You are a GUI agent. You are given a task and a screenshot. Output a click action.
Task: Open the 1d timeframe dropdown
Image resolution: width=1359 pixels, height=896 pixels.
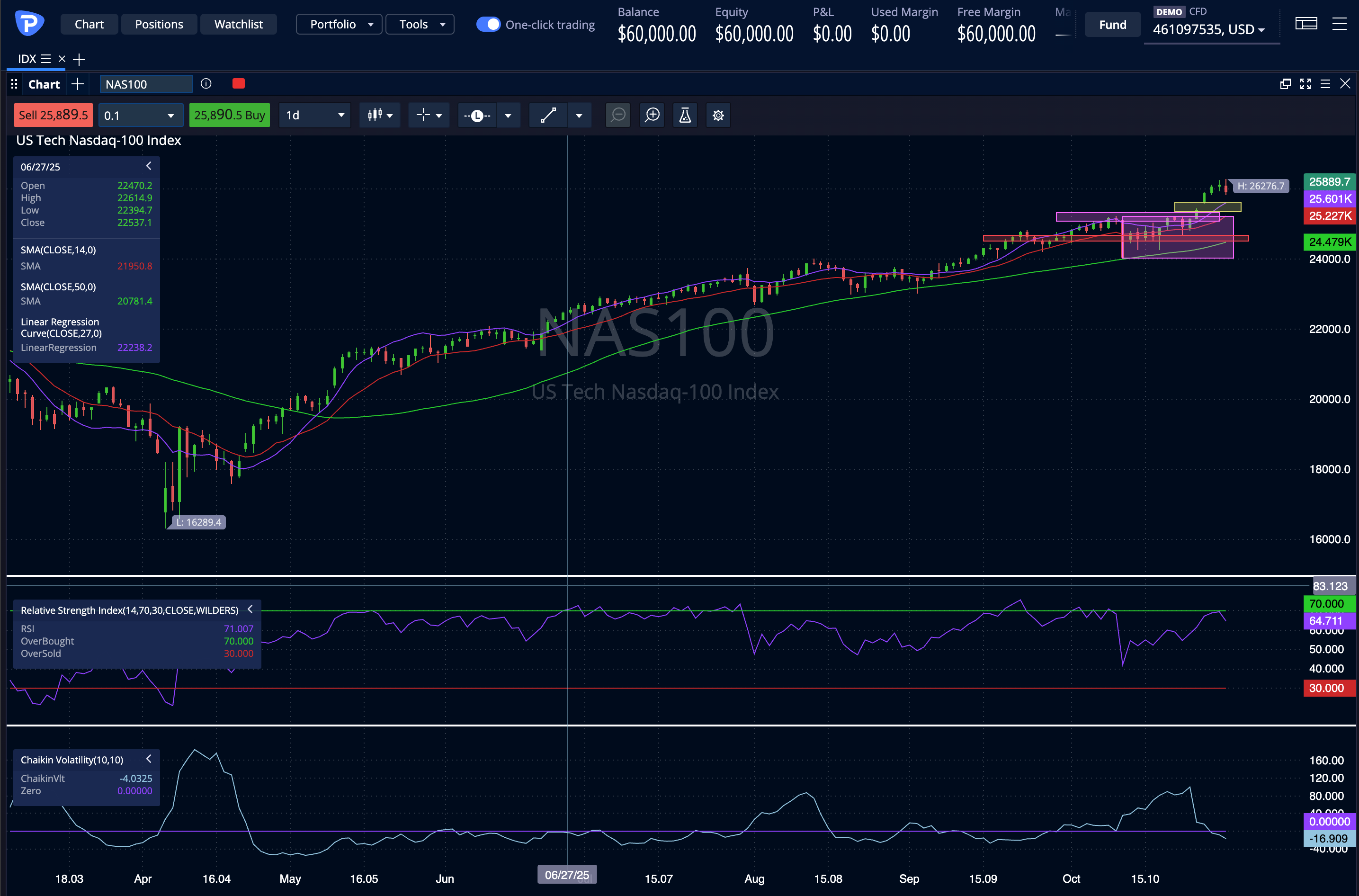[x=314, y=115]
